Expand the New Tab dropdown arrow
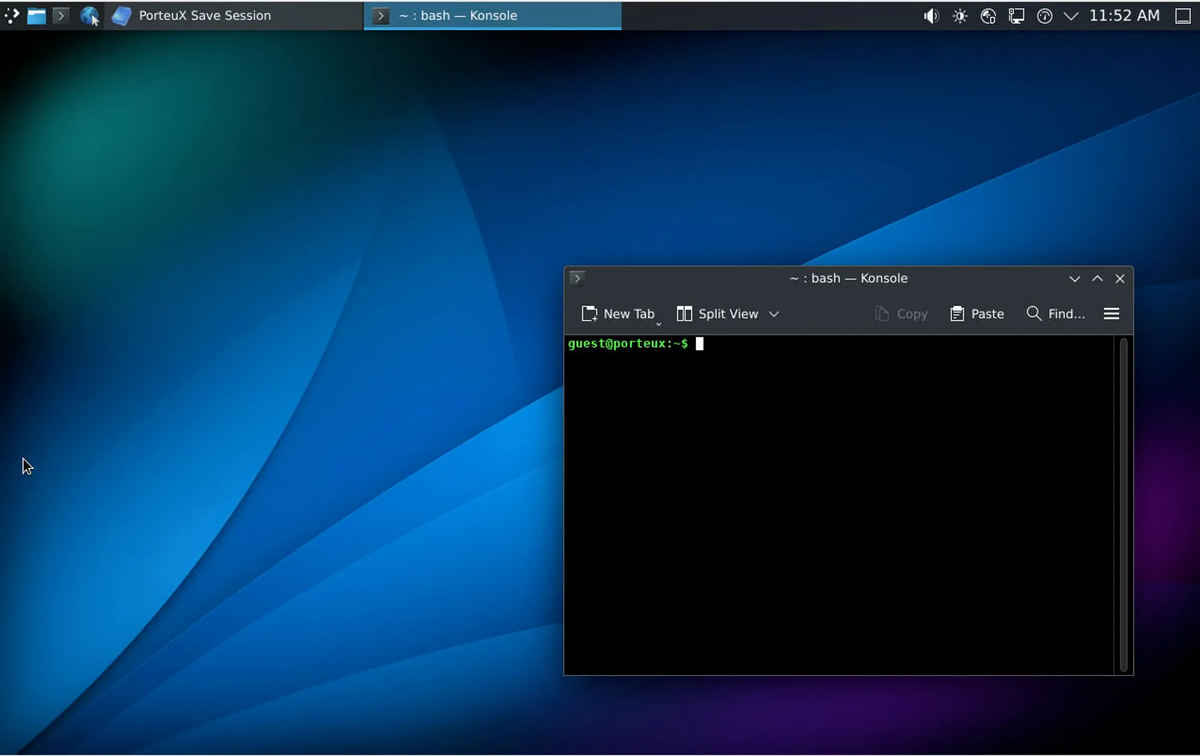The width and height of the screenshot is (1200, 756). point(659,323)
